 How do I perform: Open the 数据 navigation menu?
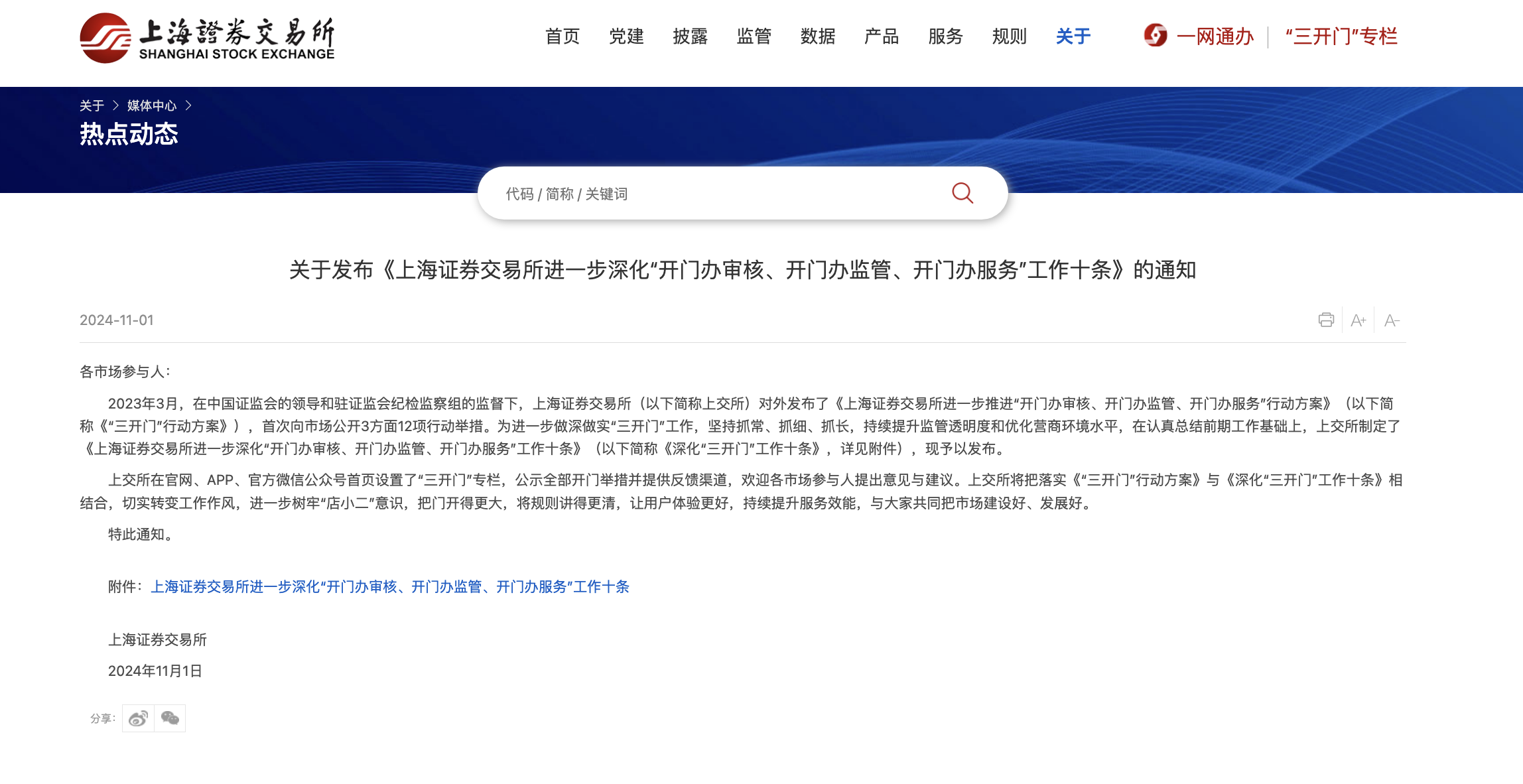tap(818, 36)
